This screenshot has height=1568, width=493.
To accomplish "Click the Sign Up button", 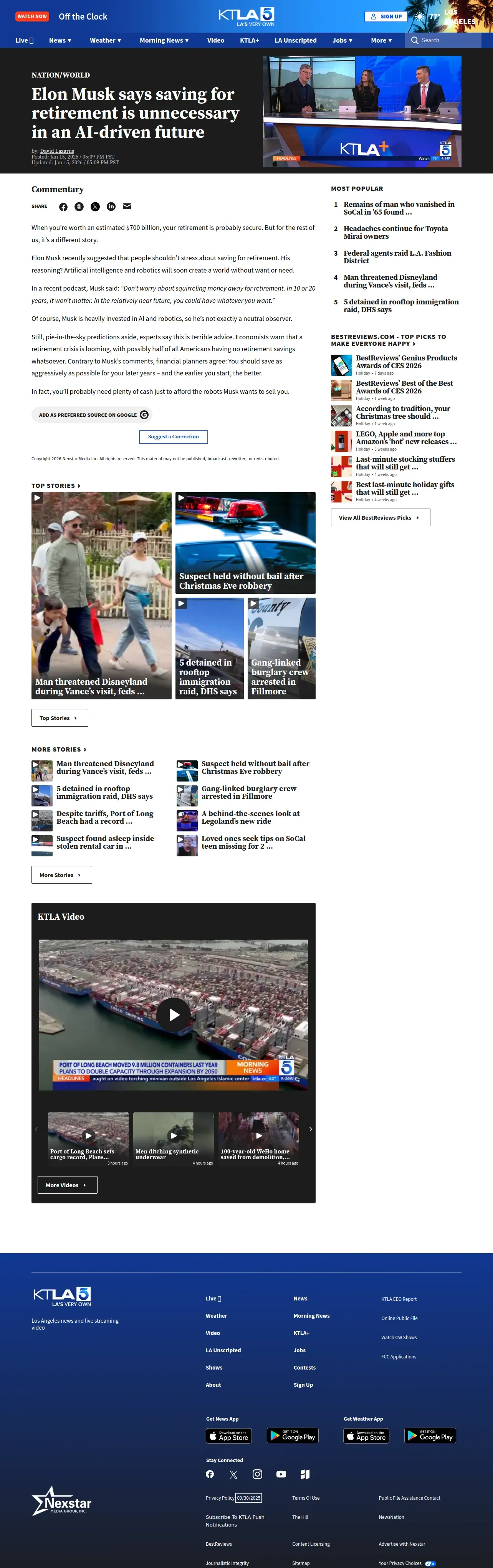I will coord(386,17).
